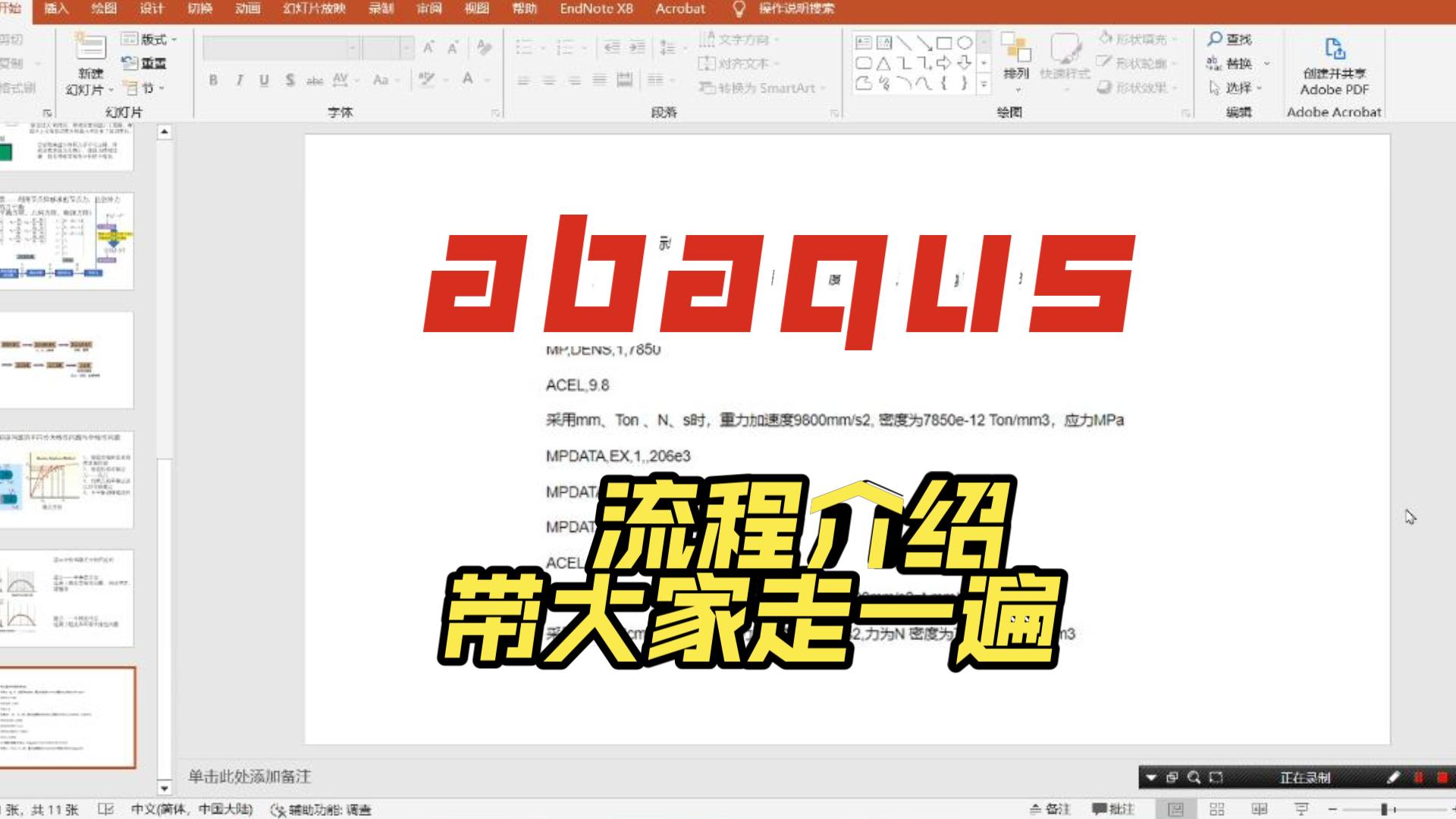Switch to Slide Sorter view
The height and width of the screenshot is (819, 1456).
tap(1217, 810)
